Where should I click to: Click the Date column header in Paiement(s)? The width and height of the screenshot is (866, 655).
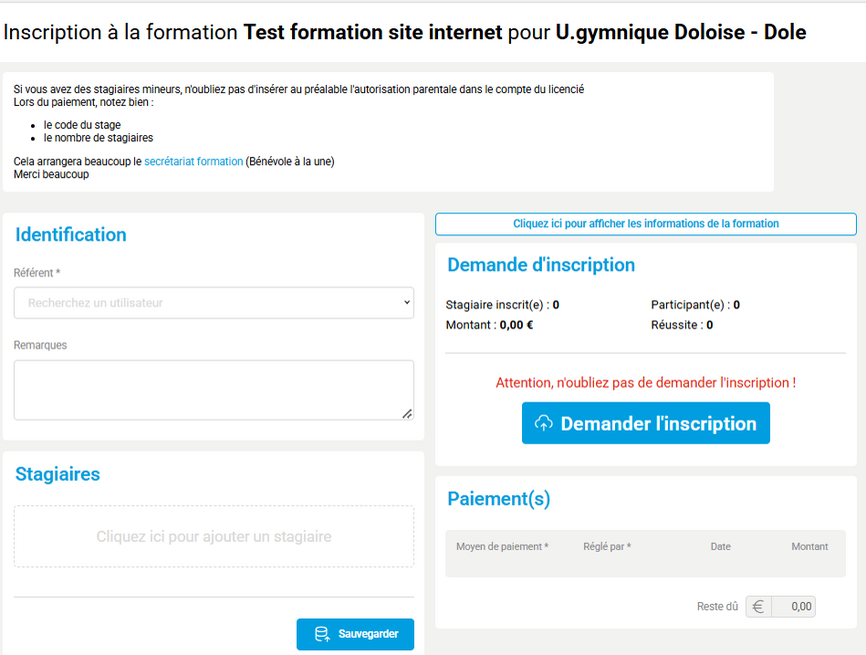[x=720, y=546]
